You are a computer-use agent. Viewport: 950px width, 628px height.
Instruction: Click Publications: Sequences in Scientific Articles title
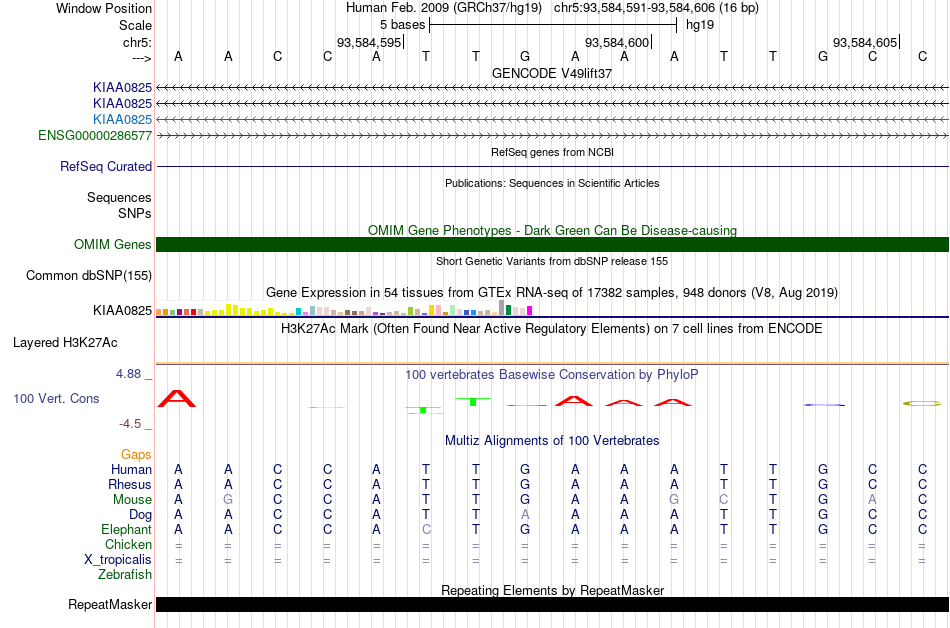click(552, 183)
